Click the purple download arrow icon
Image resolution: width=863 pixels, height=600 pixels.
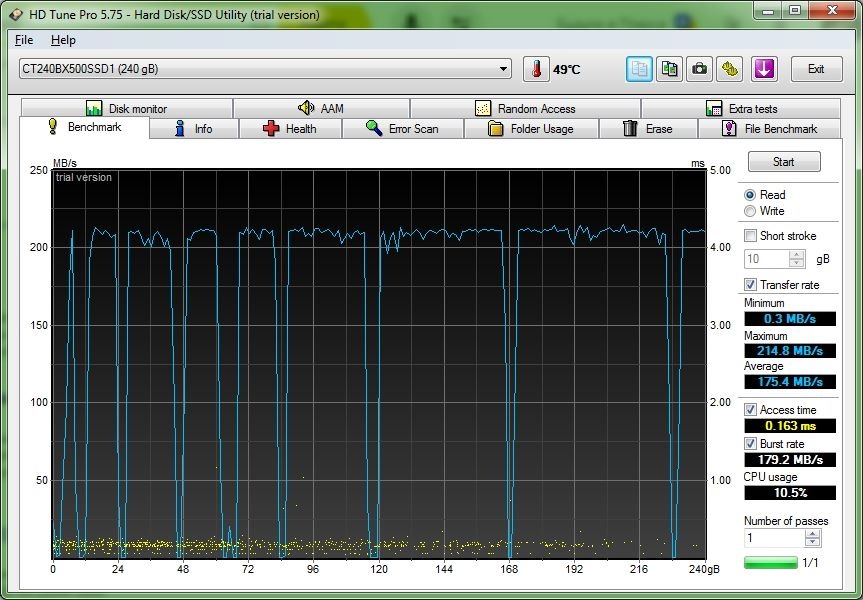click(x=764, y=69)
